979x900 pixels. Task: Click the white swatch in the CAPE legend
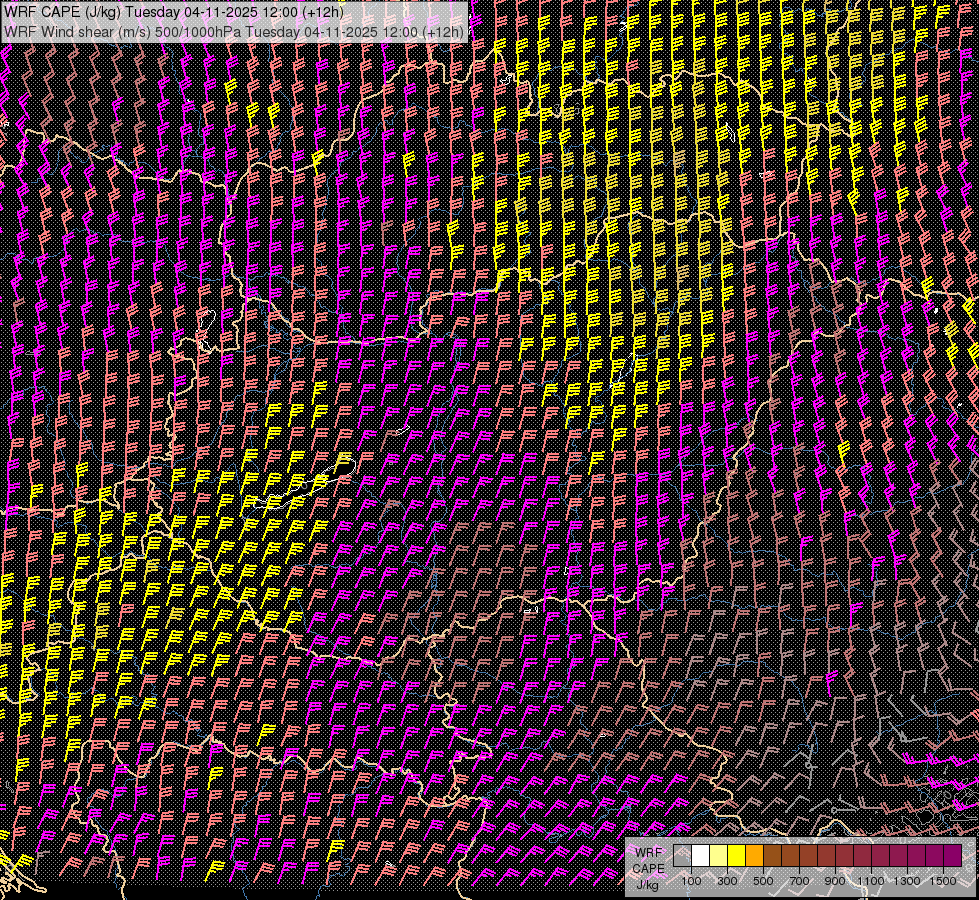700,856
